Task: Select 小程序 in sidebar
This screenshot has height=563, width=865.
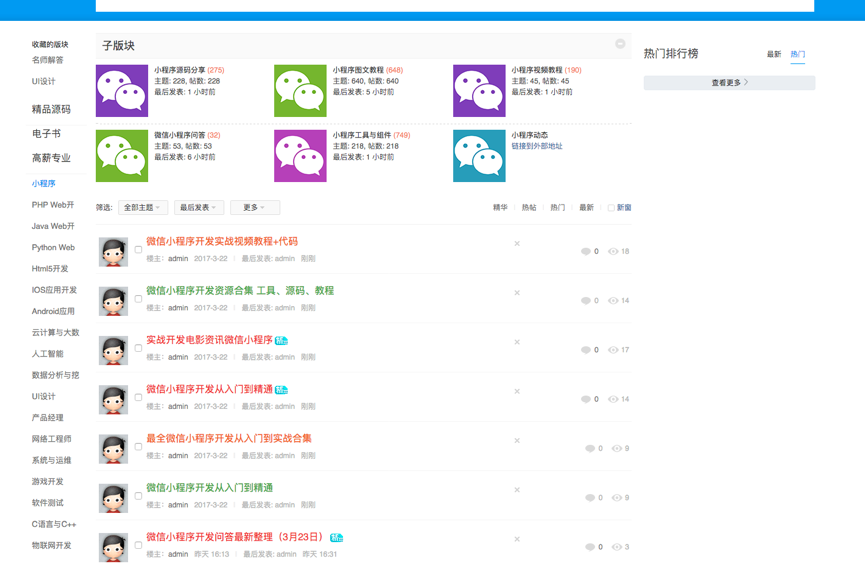Action: click(x=44, y=184)
